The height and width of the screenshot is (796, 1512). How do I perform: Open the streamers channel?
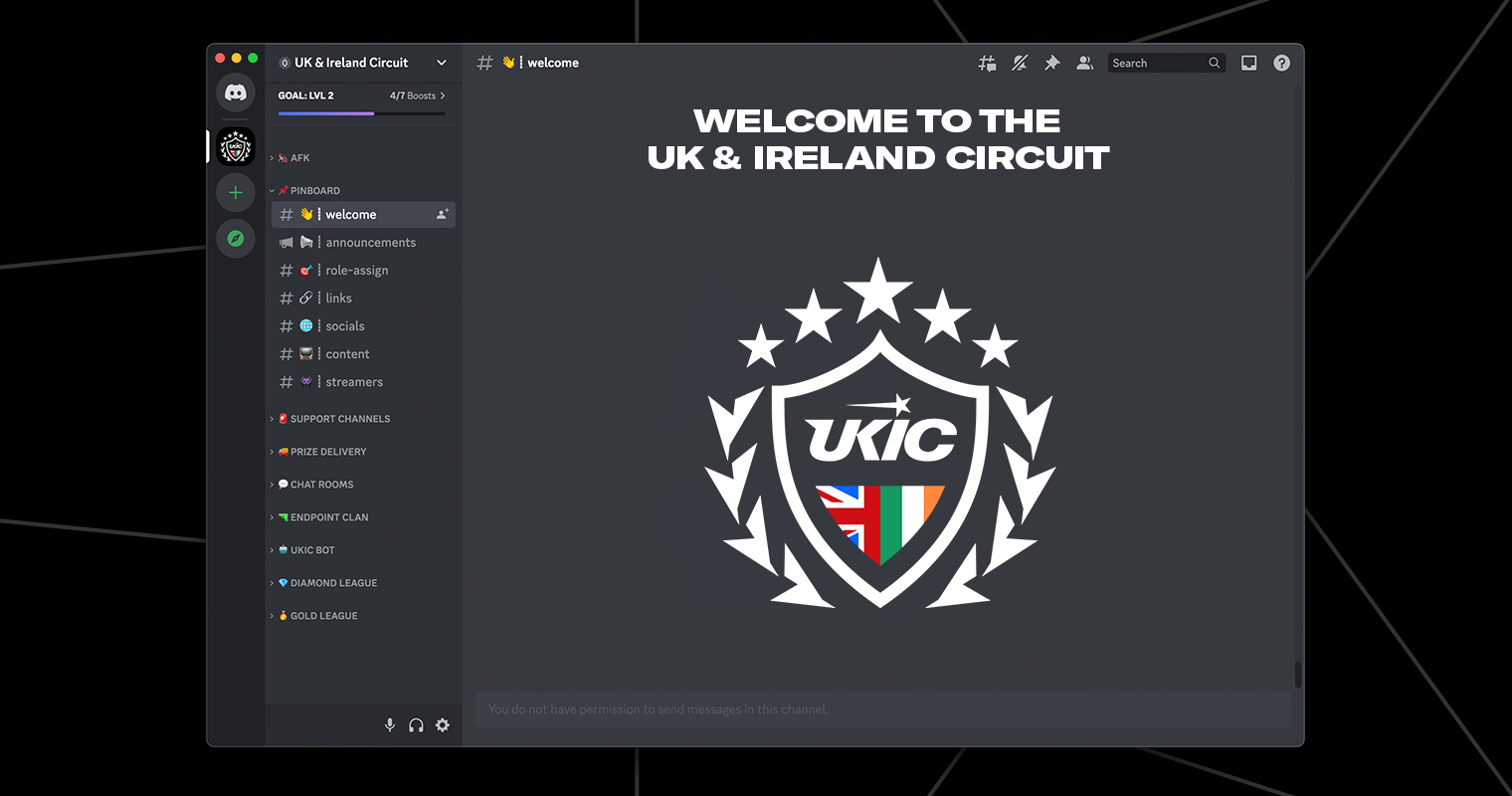[x=363, y=382]
